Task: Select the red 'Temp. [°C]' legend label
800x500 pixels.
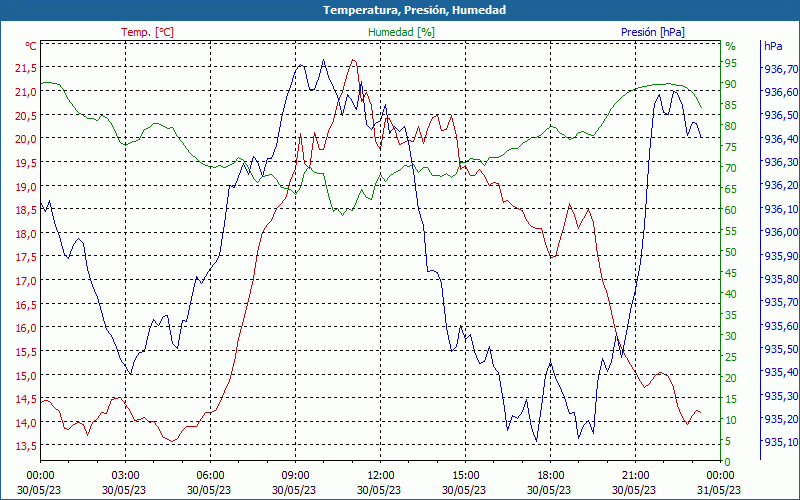Action: coord(147,32)
